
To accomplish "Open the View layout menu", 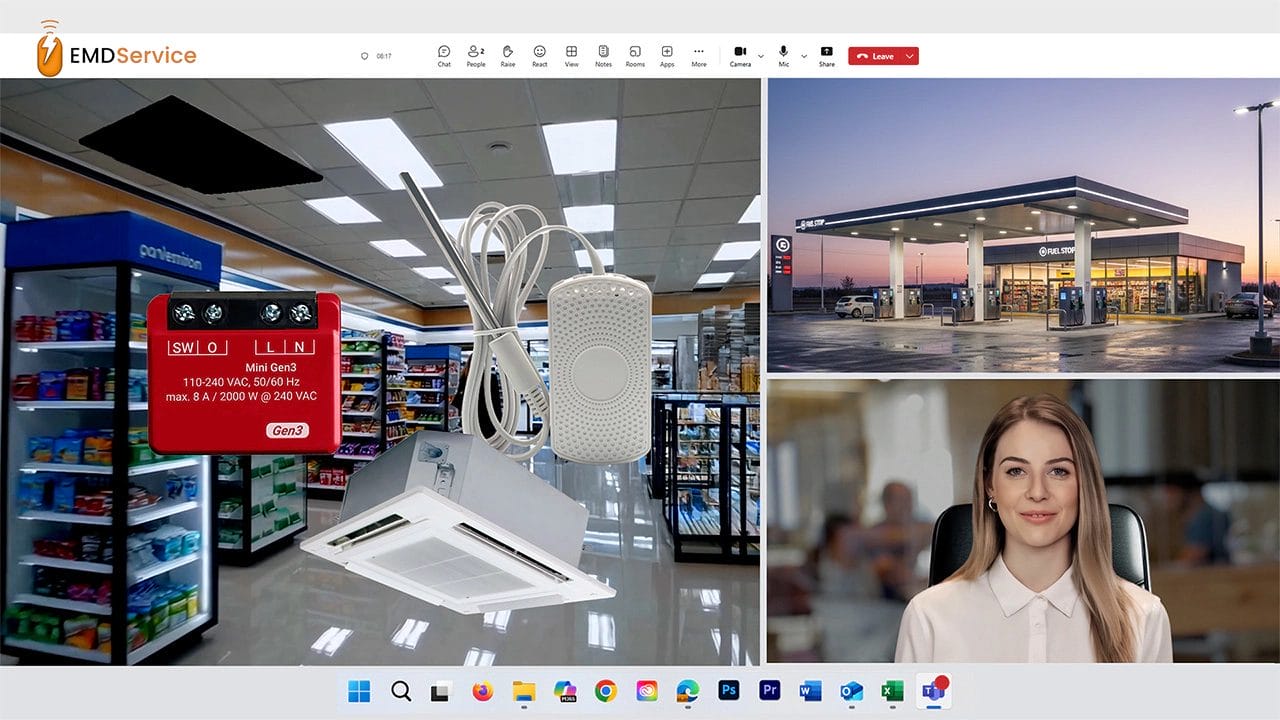I will (571, 55).
